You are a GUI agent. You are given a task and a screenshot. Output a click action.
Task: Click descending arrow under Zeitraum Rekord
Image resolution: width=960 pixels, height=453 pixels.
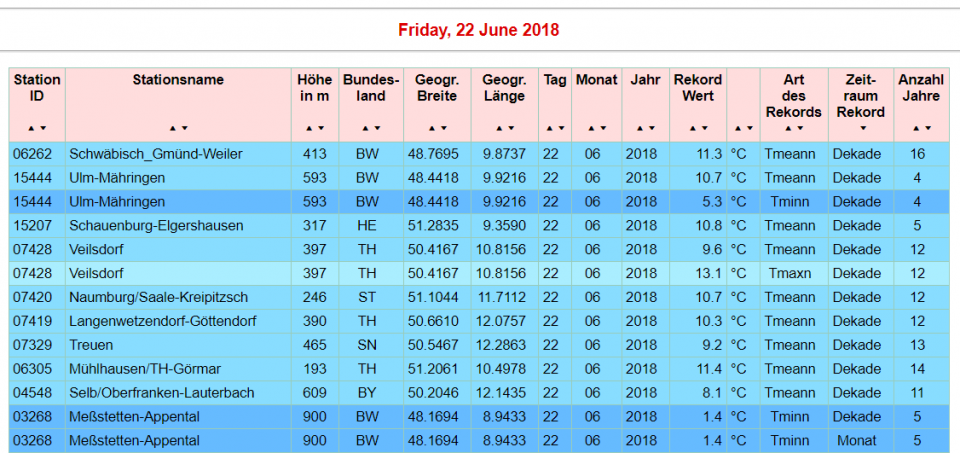click(861, 129)
